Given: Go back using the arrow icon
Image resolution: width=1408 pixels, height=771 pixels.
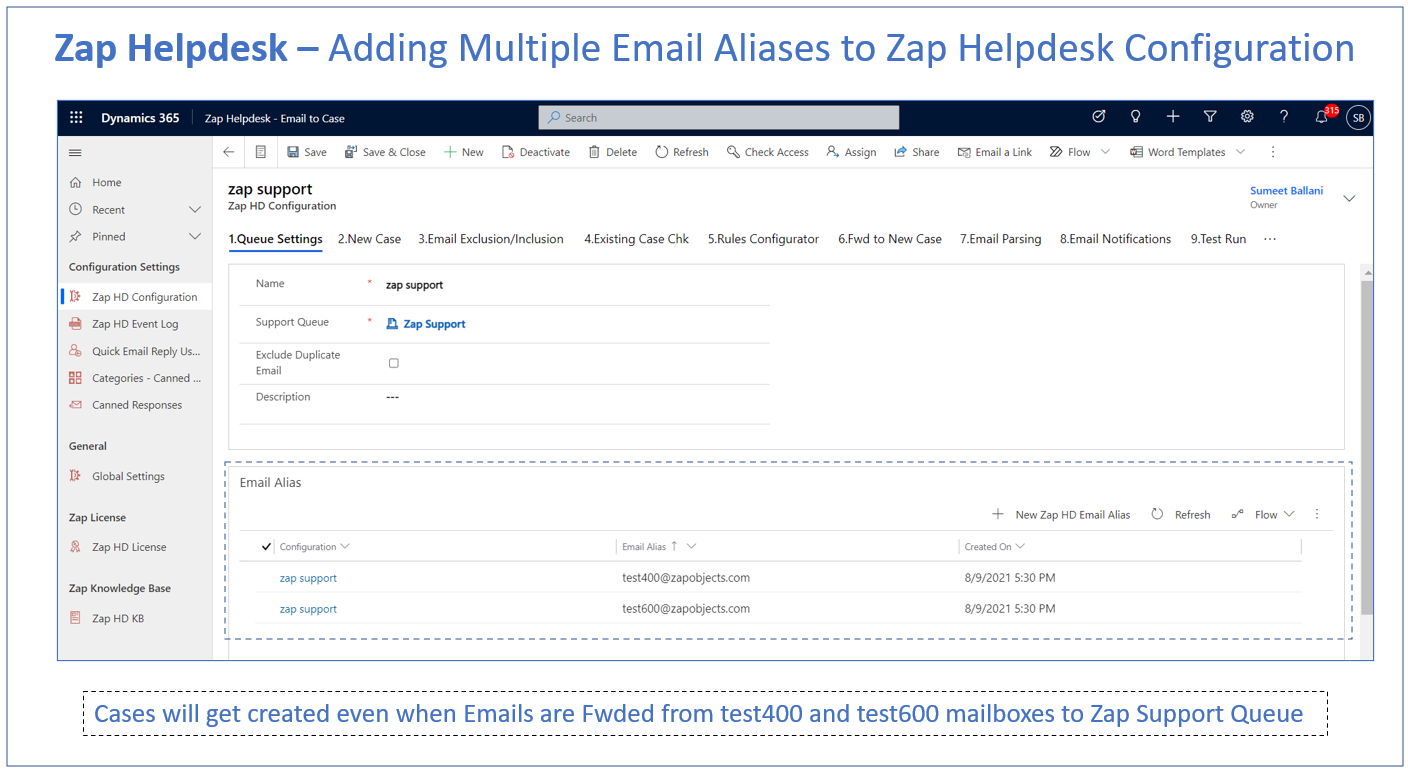Looking at the screenshot, I should click(228, 152).
